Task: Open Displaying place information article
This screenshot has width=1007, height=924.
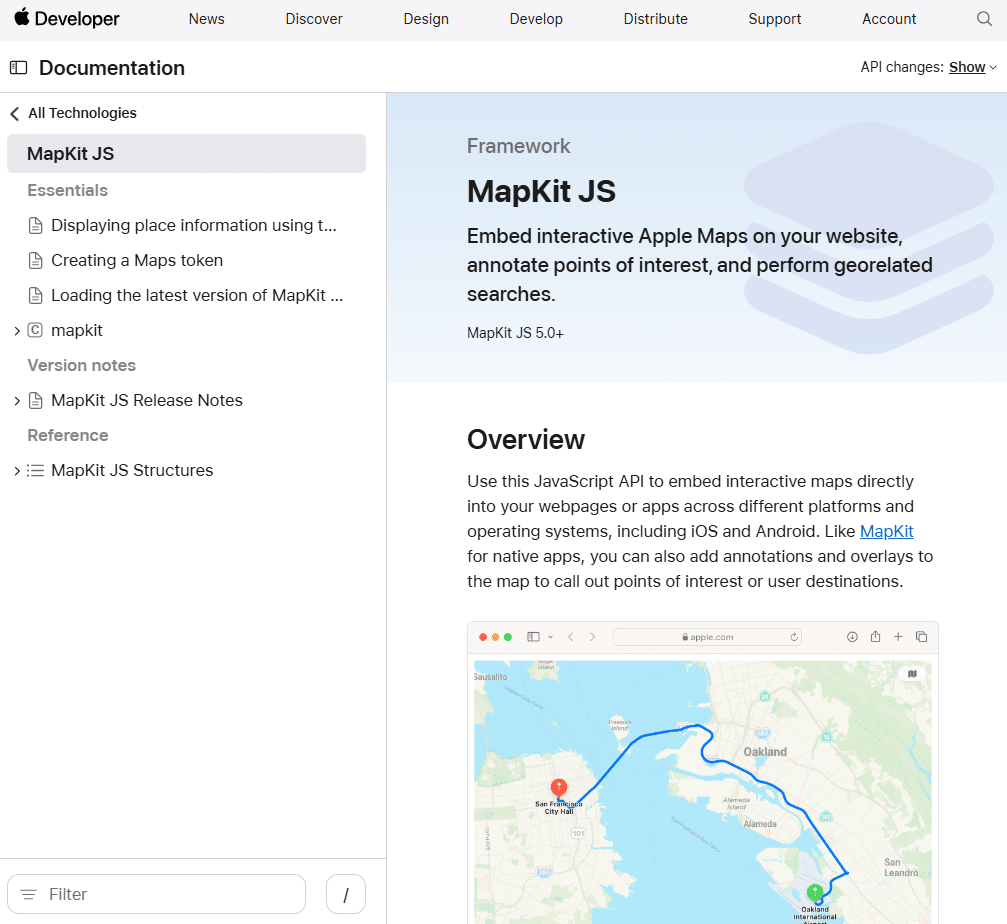Action: [x=194, y=225]
